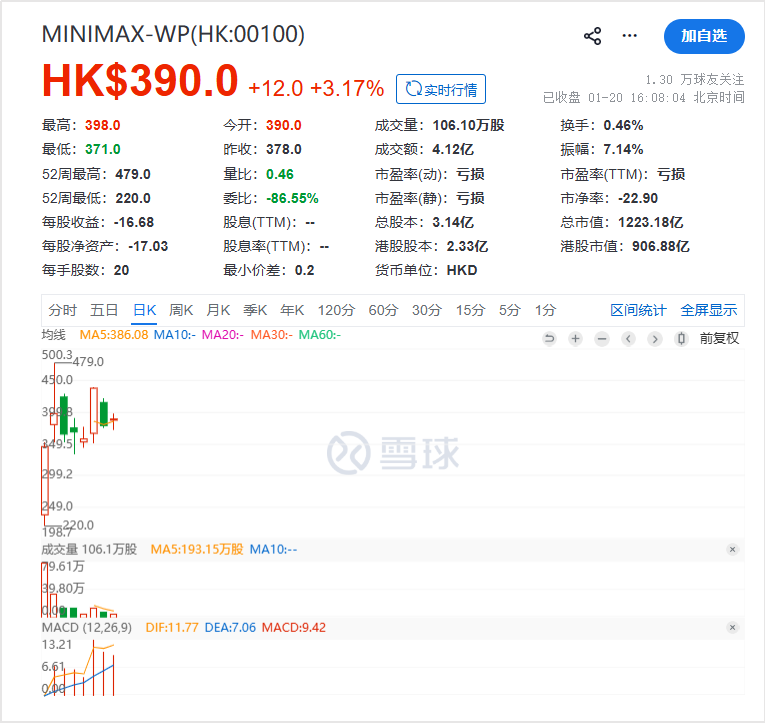Select the 日K chart tab
This screenshot has width=765, height=723.
(144, 310)
